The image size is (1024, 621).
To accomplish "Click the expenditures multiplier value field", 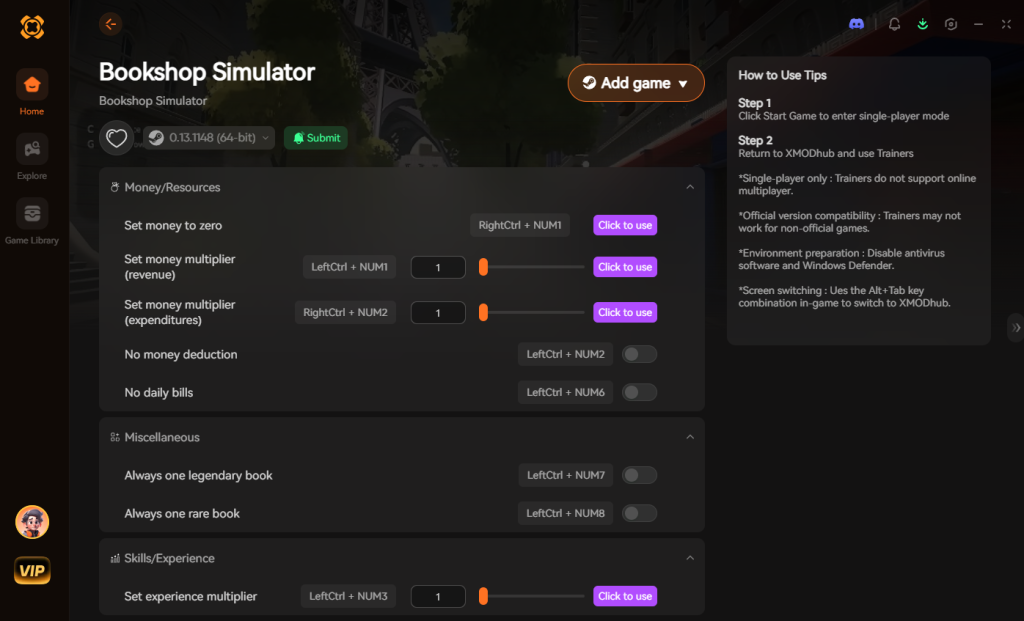I will (x=438, y=313).
